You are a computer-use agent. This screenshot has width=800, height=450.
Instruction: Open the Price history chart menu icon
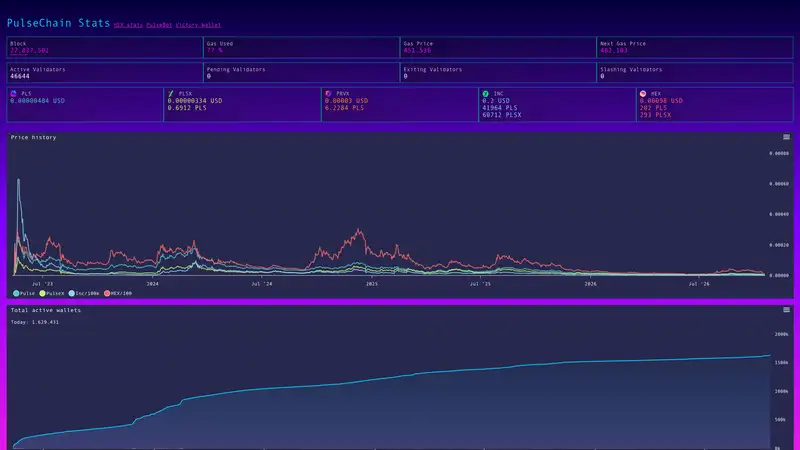786,137
